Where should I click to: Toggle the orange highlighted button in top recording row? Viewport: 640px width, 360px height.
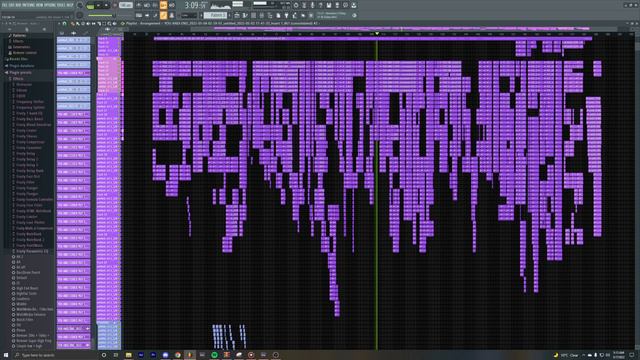[163, 5]
